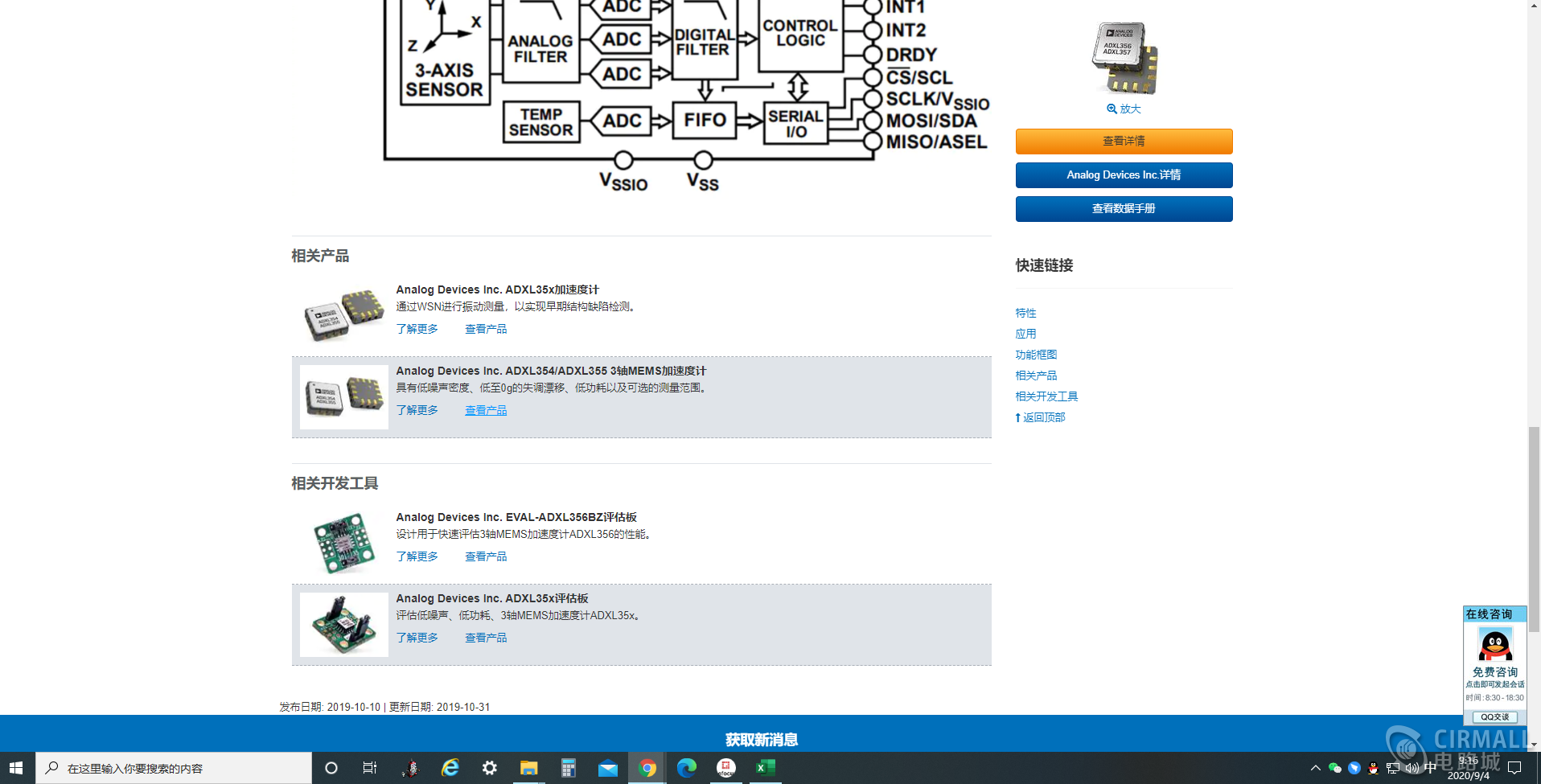Open the notification center icon

coord(1514,768)
